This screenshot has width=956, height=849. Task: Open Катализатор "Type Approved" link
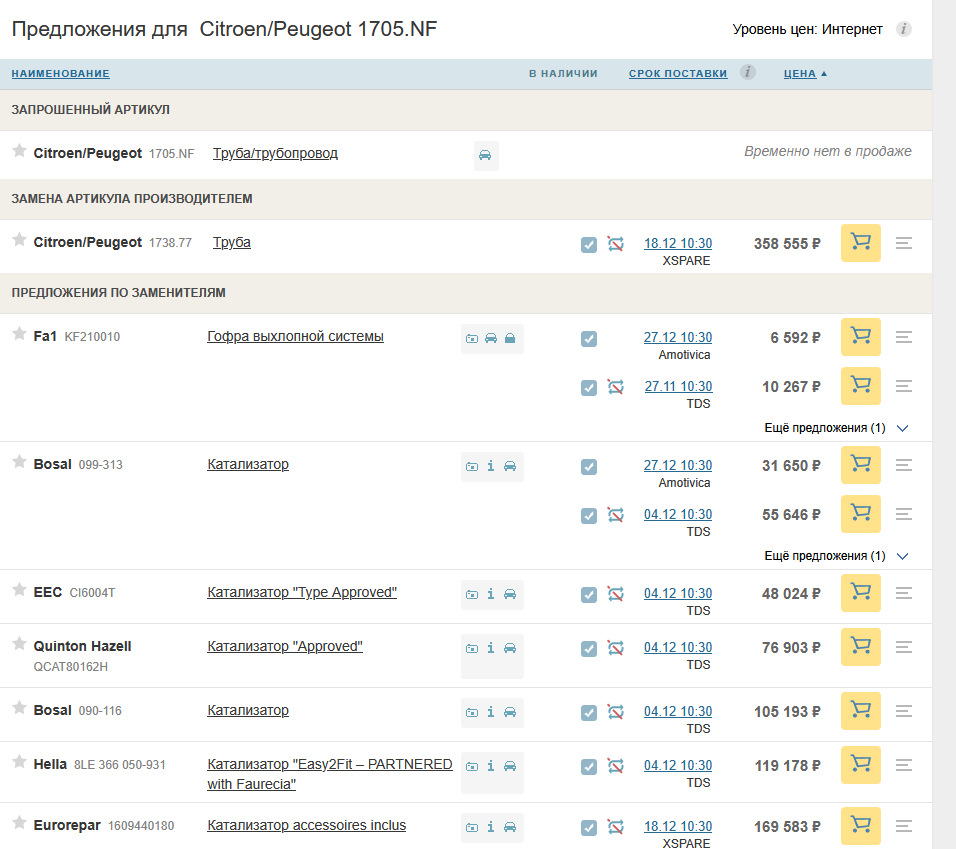pyautogui.click(x=302, y=592)
